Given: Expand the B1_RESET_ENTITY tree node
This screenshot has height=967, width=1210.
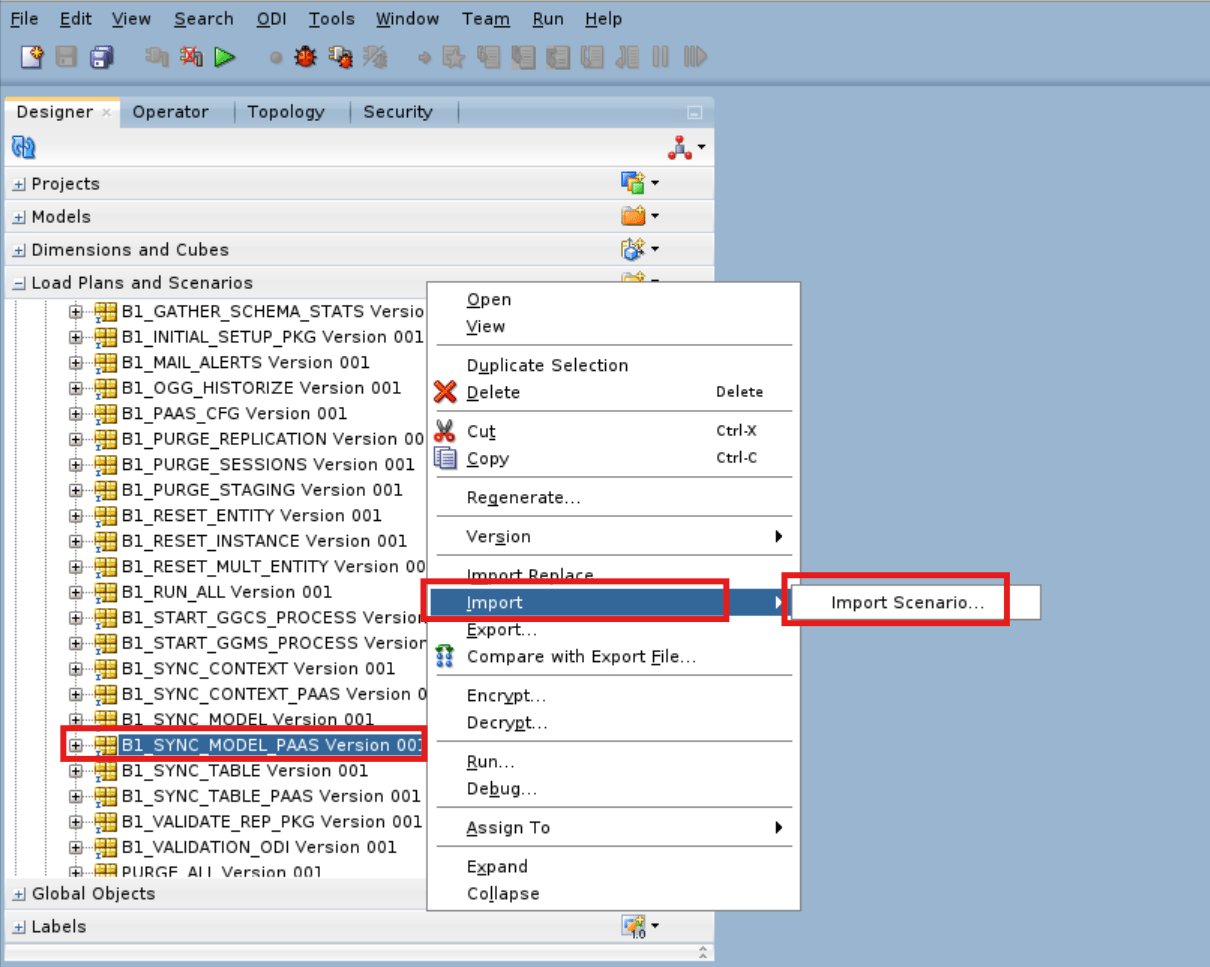Looking at the screenshot, I should [x=76, y=515].
